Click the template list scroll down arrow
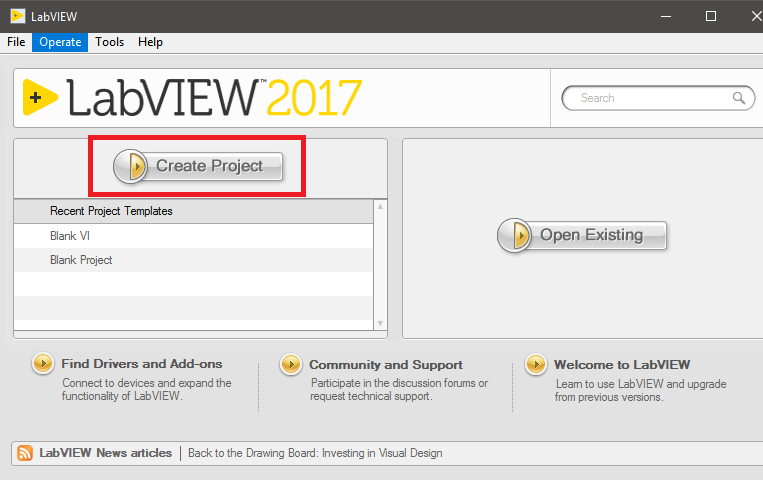Screen dimensions: 763x480 pyautogui.click(x=380, y=323)
